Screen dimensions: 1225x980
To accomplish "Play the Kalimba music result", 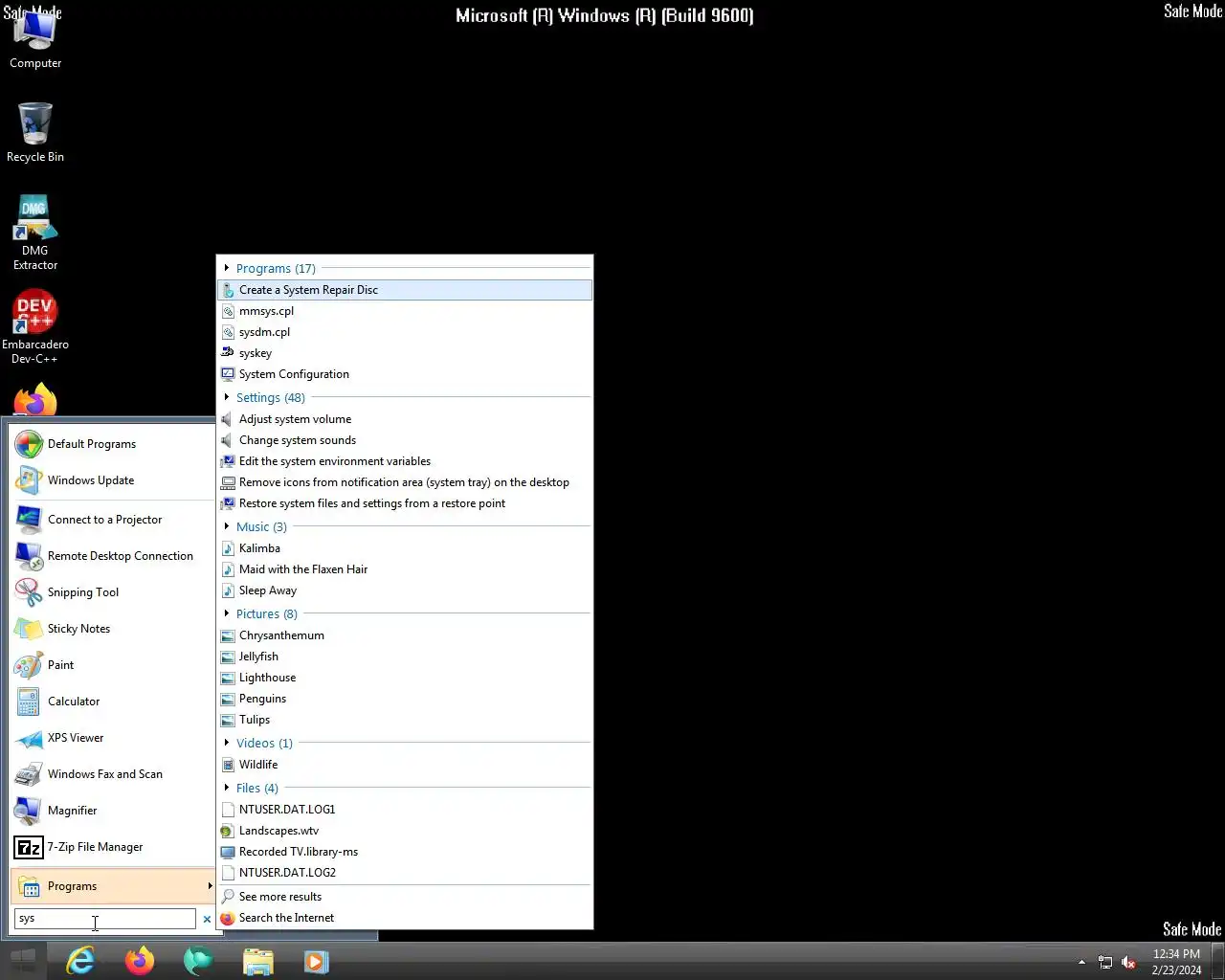I will [405, 548].
